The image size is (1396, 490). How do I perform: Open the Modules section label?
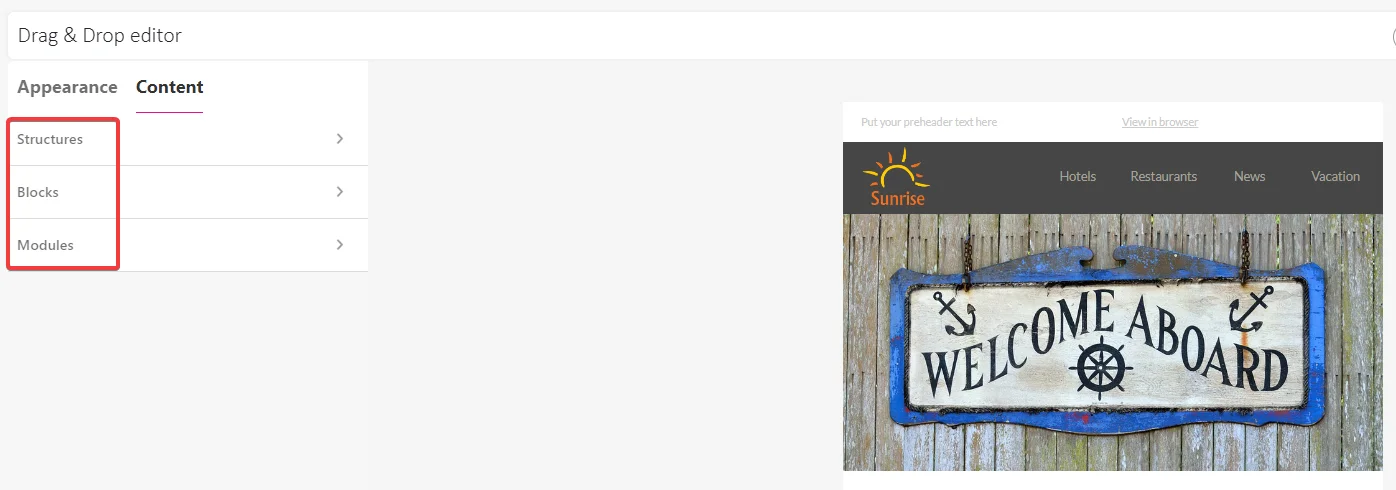click(x=45, y=245)
